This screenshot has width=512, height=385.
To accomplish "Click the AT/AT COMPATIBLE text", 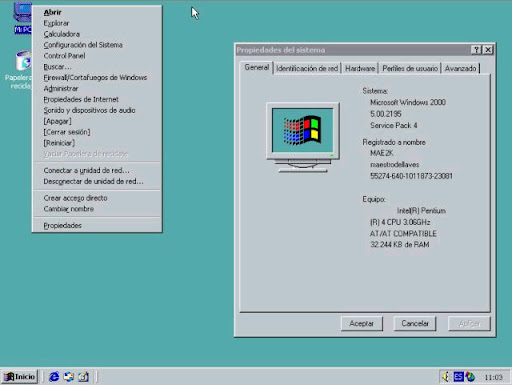I will point(403,233).
